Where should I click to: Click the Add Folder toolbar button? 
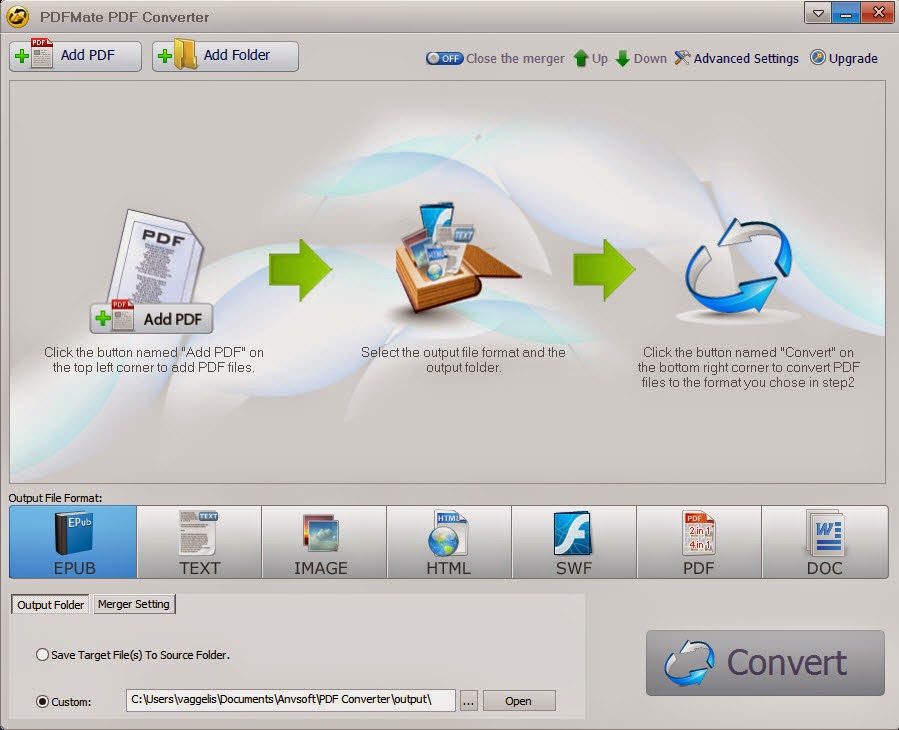pos(225,56)
